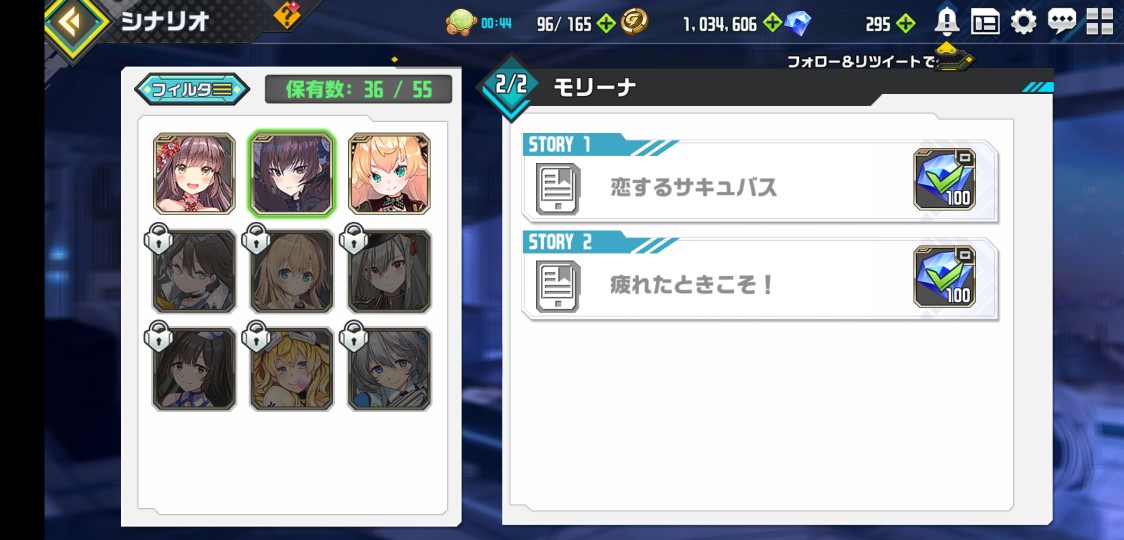Tap green plus next to stamina 96/165
The width and height of the screenshot is (1124, 540).
(606, 24)
